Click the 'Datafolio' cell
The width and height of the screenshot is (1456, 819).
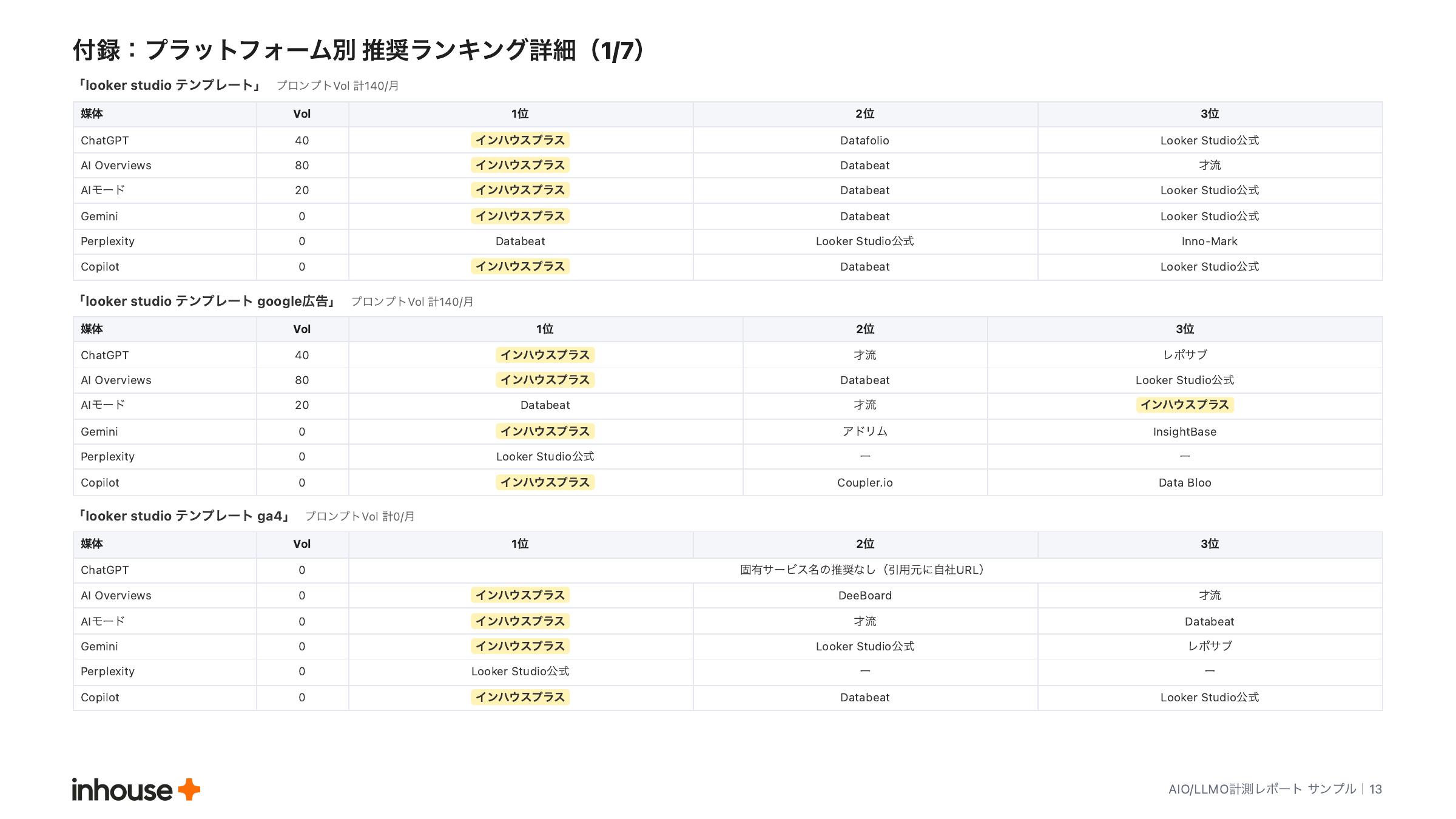pyautogui.click(x=864, y=141)
